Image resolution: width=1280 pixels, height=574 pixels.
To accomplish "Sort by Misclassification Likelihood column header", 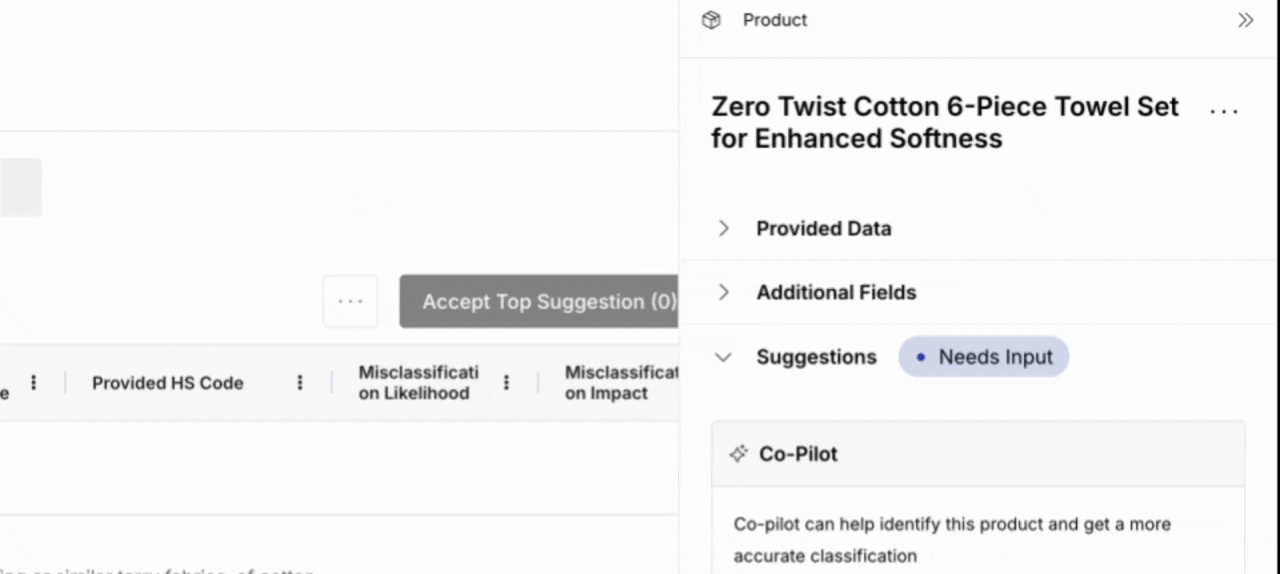I will point(418,383).
